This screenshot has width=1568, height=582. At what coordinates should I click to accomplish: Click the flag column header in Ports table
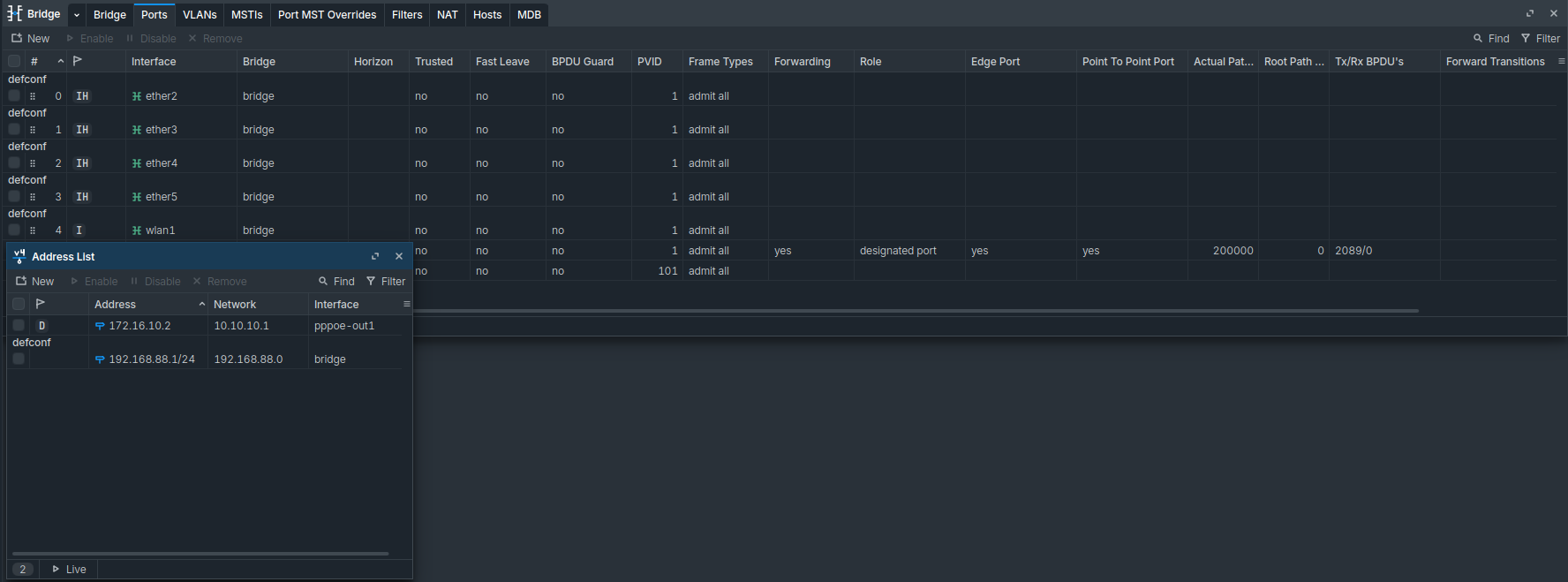click(78, 61)
